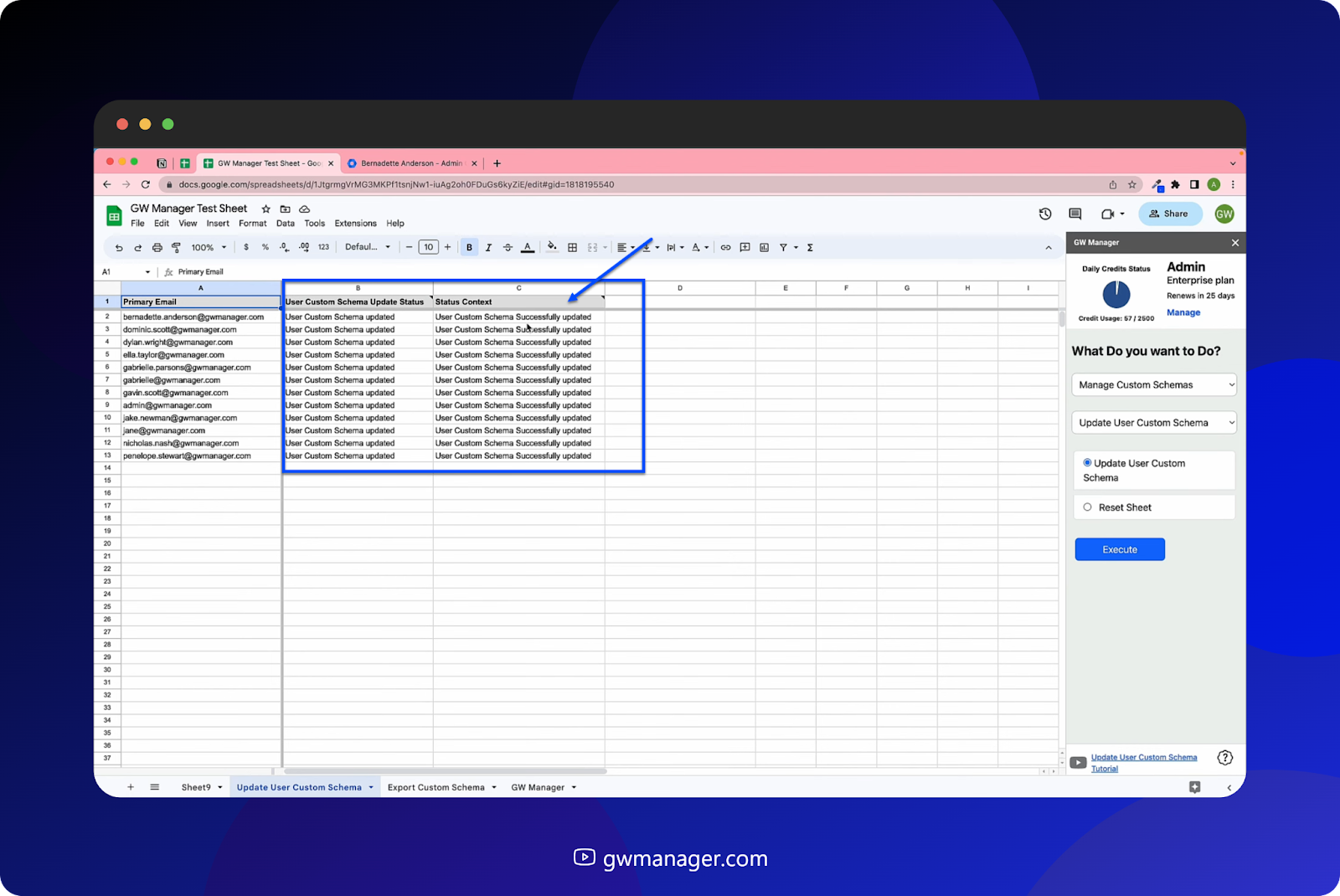Open fill color picker
The width and height of the screenshot is (1340, 896).
pyautogui.click(x=552, y=247)
